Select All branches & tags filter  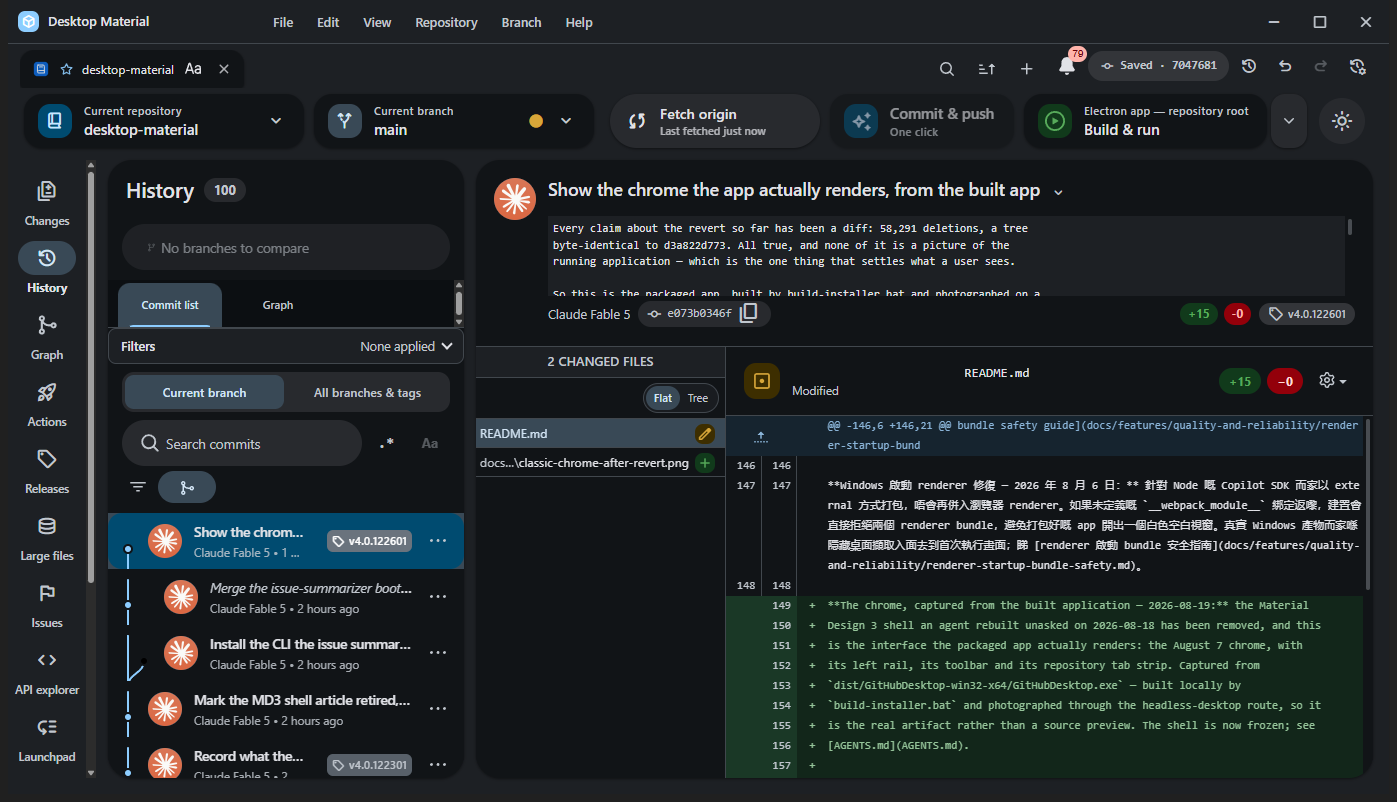pos(367,393)
